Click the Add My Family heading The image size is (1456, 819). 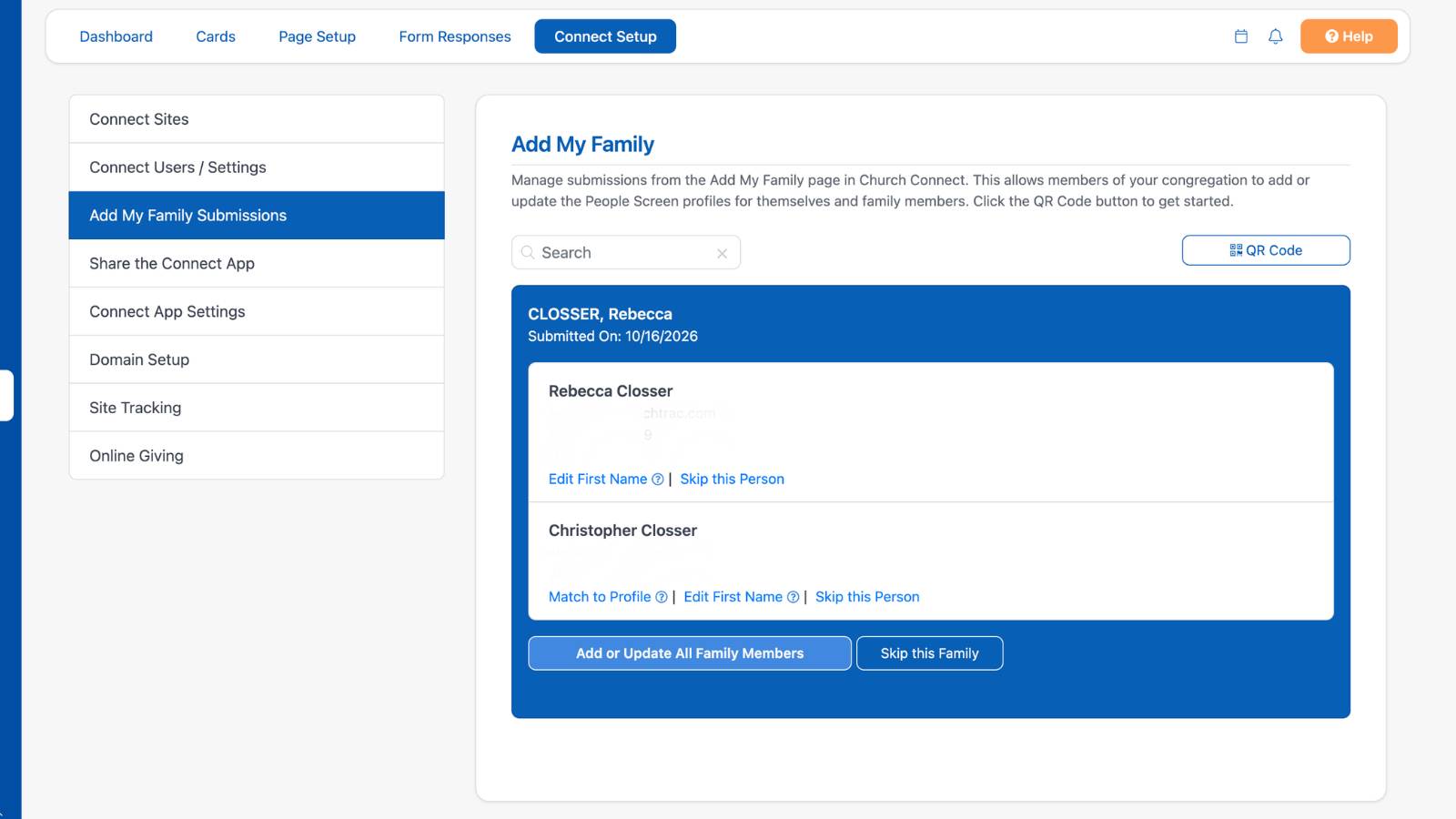[582, 145]
